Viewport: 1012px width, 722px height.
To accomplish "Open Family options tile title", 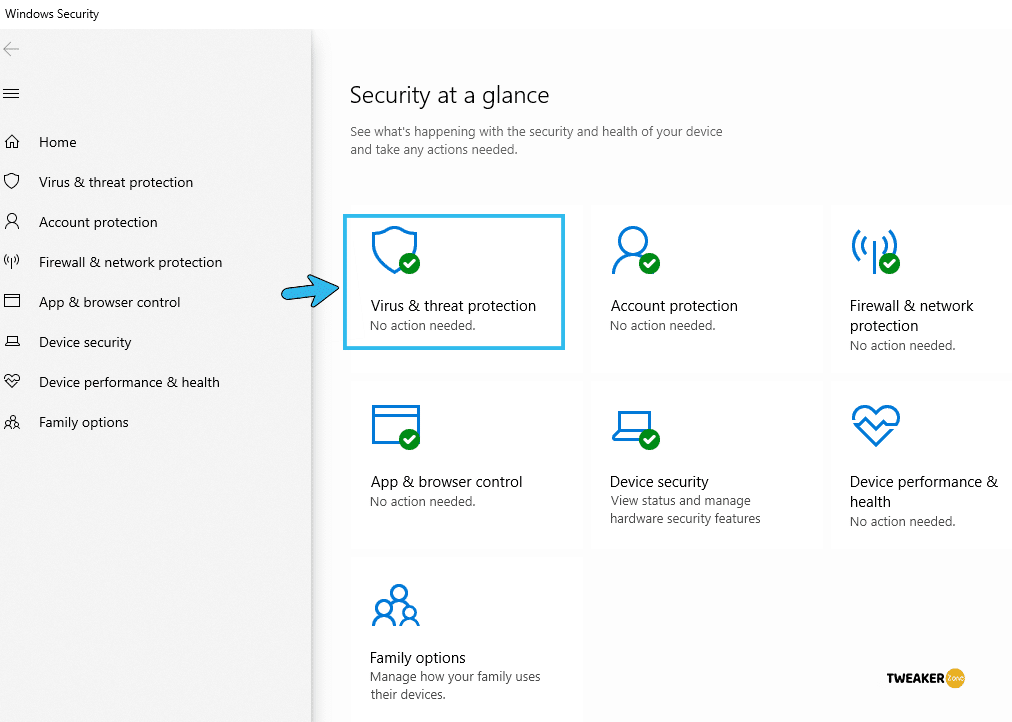I will point(418,657).
